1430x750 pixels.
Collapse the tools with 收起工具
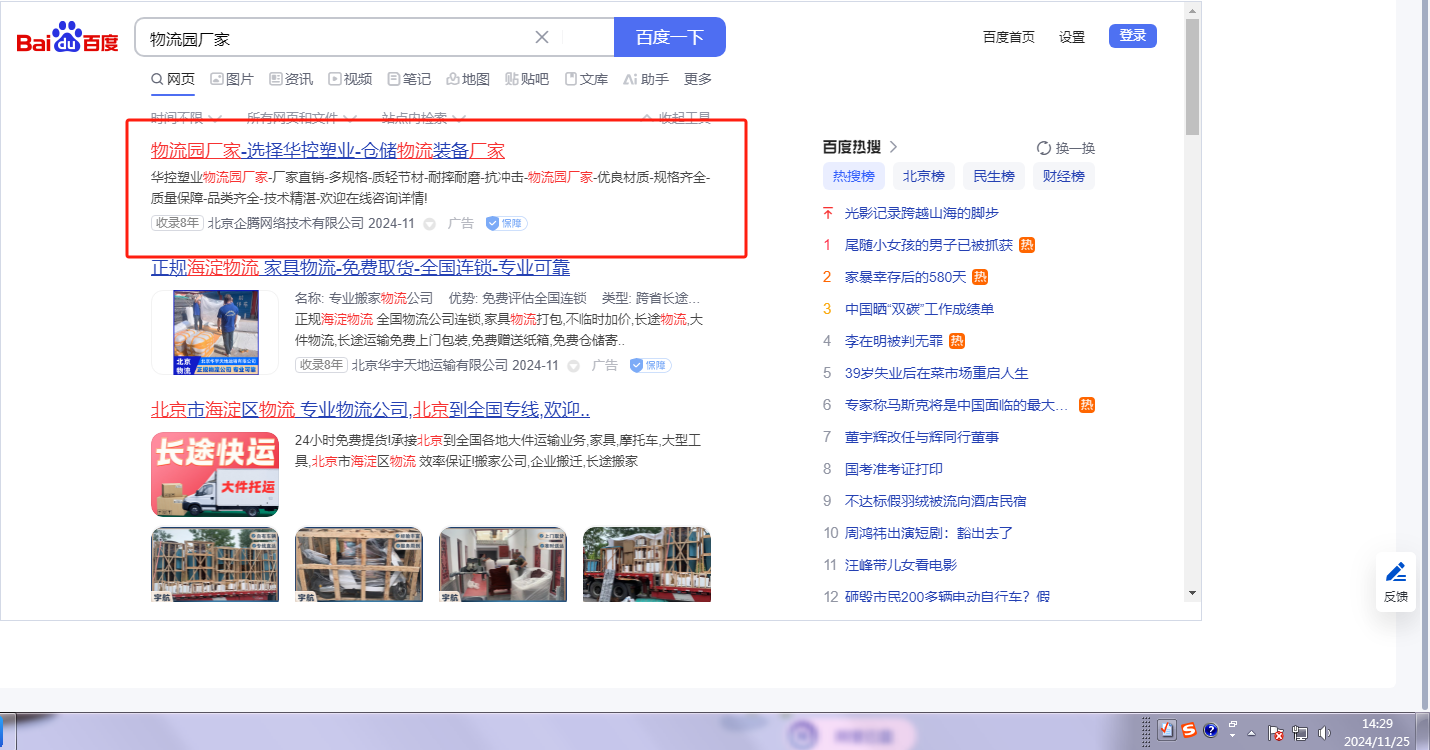pos(676,118)
